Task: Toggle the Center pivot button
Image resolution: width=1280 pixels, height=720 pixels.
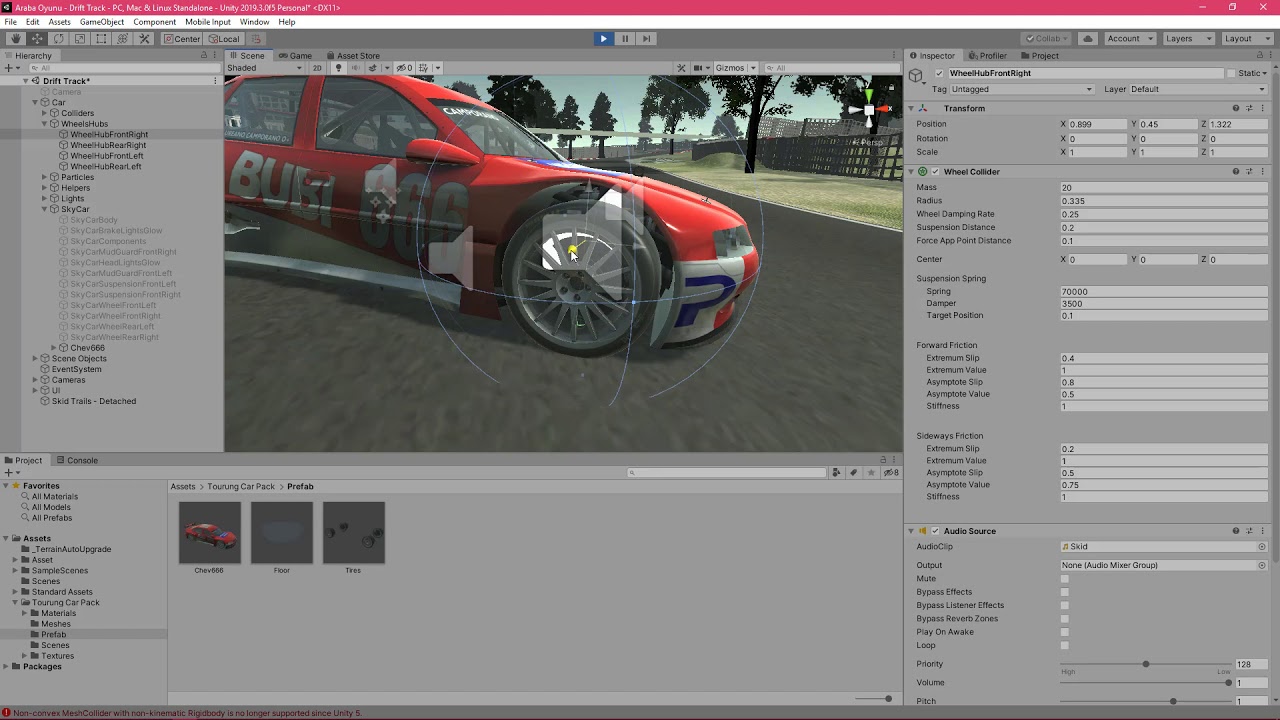Action: point(181,39)
